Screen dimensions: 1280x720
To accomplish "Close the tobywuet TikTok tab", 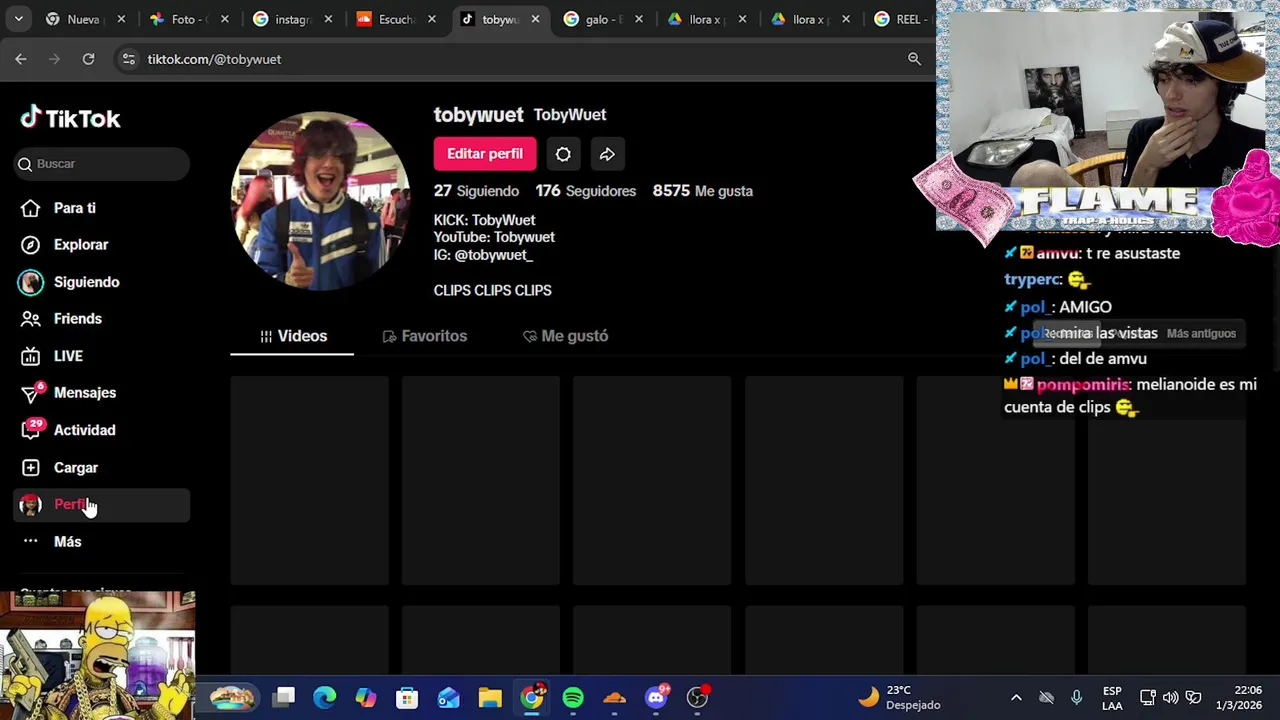I will pyautogui.click(x=535, y=19).
